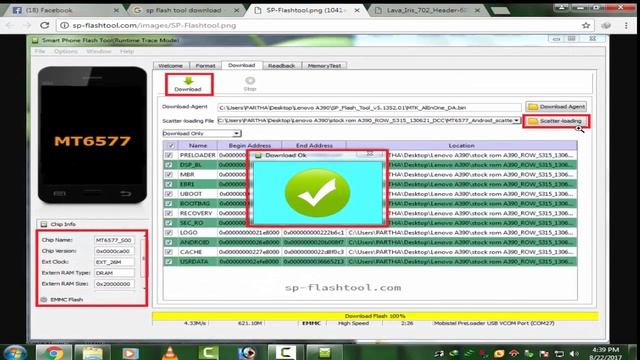Image resolution: width=640 pixels, height=360 pixels.
Task: Toggle the select-all checkbox in table header
Action: pos(171,146)
